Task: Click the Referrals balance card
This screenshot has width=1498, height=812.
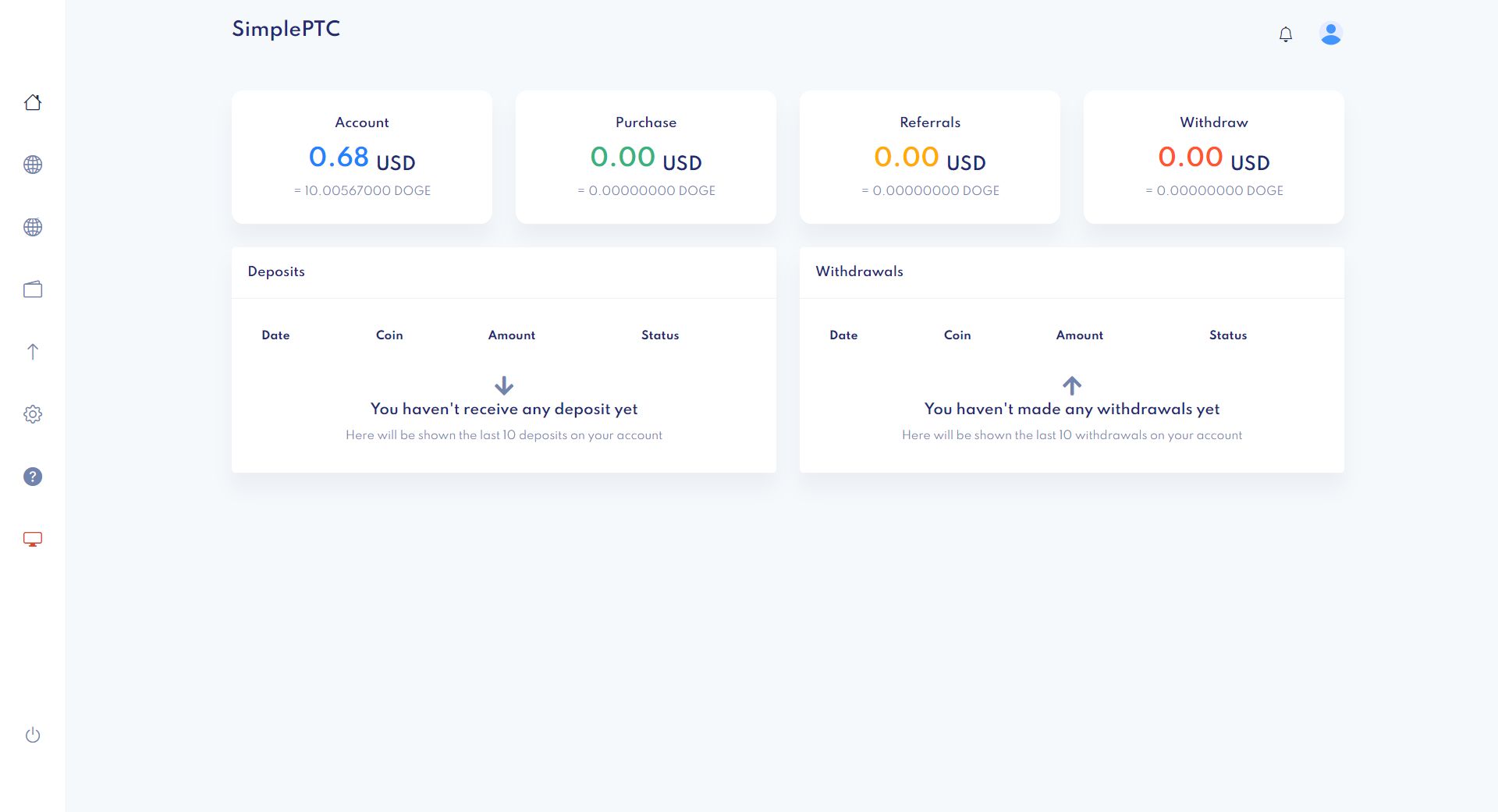Action: pyautogui.click(x=930, y=157)
